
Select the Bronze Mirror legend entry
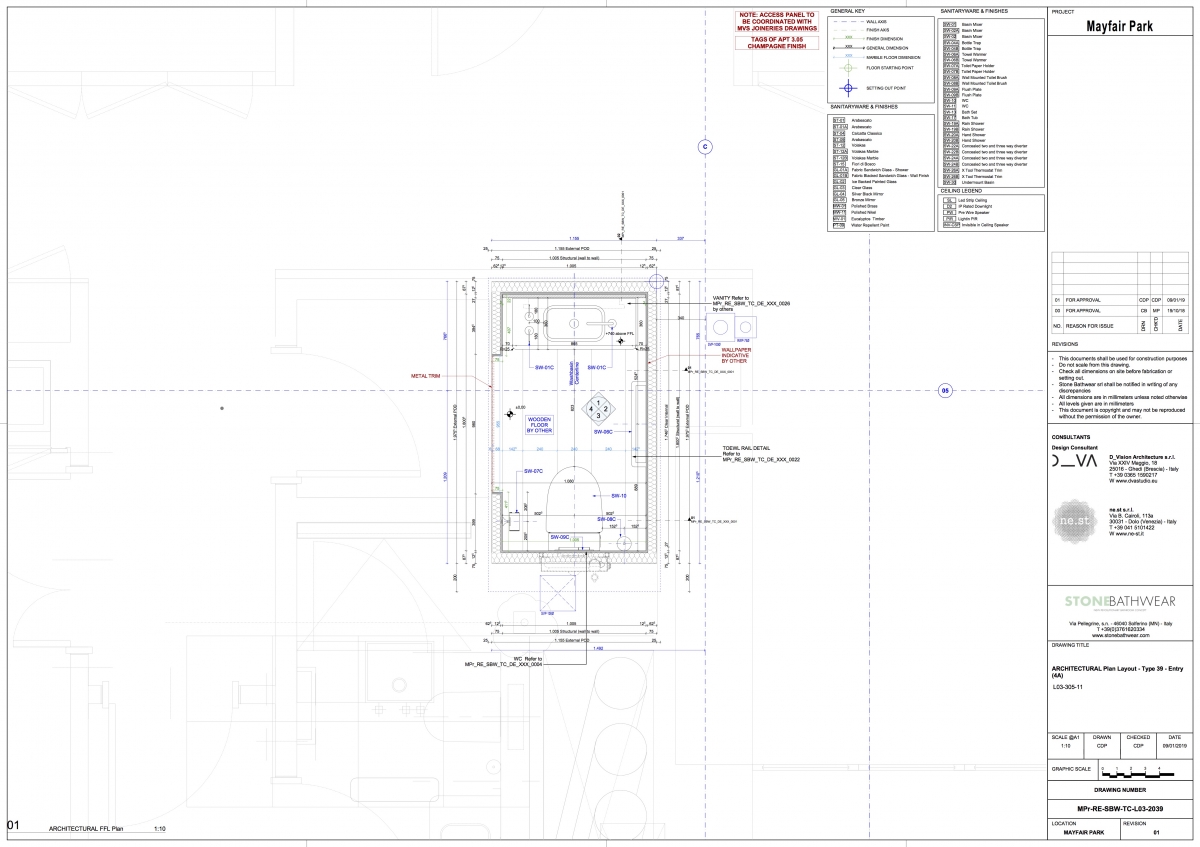[855, 200]
